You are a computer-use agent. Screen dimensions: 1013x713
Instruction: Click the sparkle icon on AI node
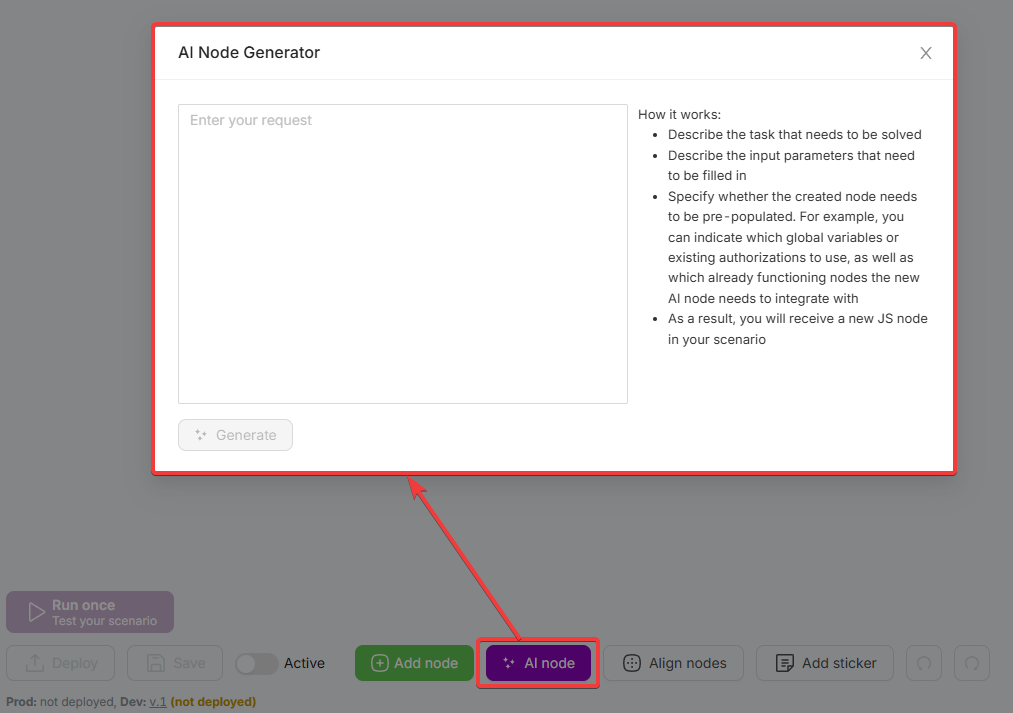point(508,663)
